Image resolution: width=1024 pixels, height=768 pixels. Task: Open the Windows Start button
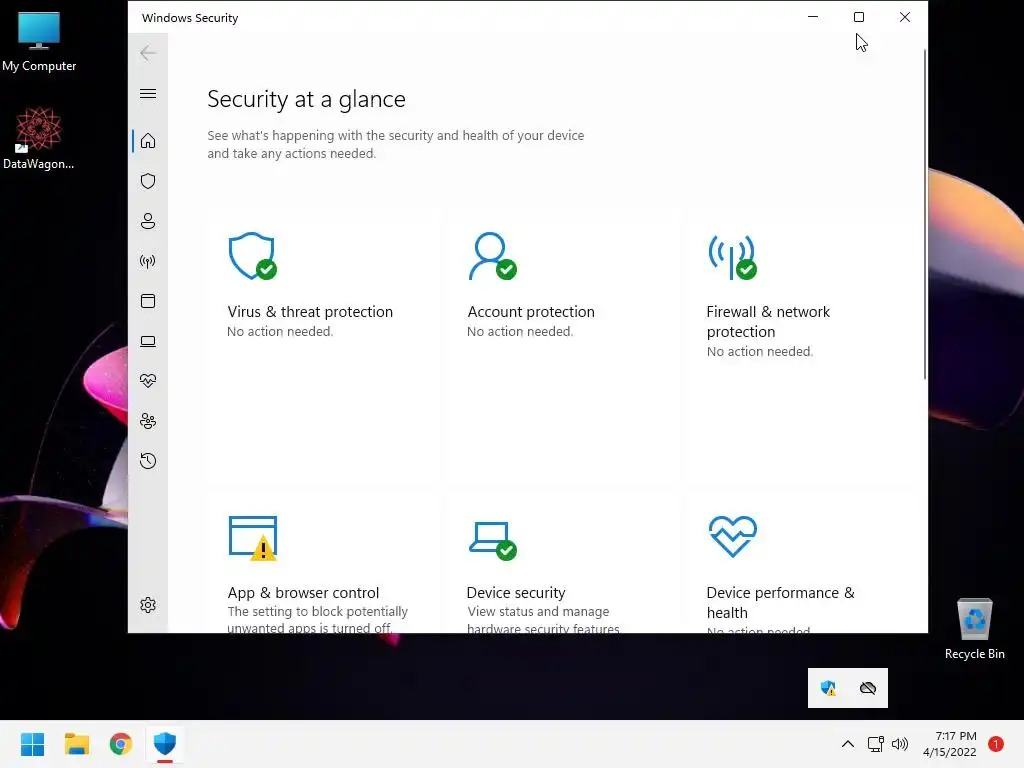[32, 744]
